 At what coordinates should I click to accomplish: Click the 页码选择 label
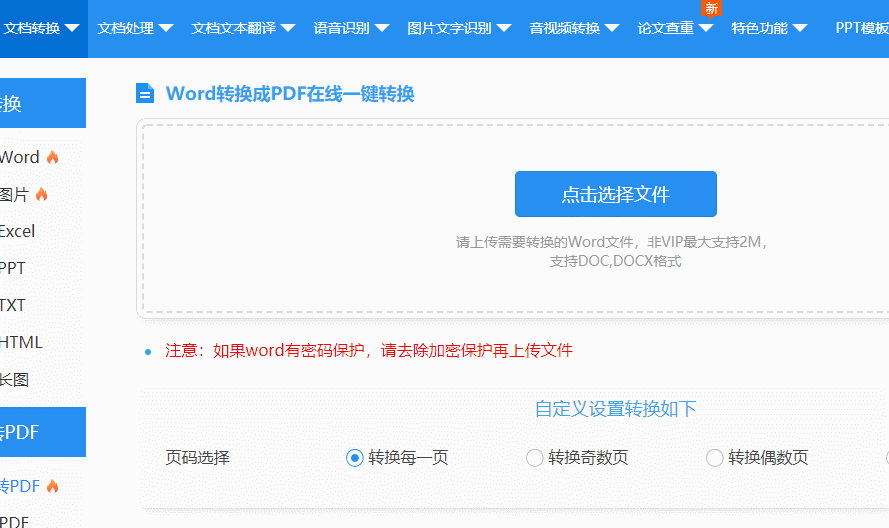pyautogui.click(x=197, y=458)
